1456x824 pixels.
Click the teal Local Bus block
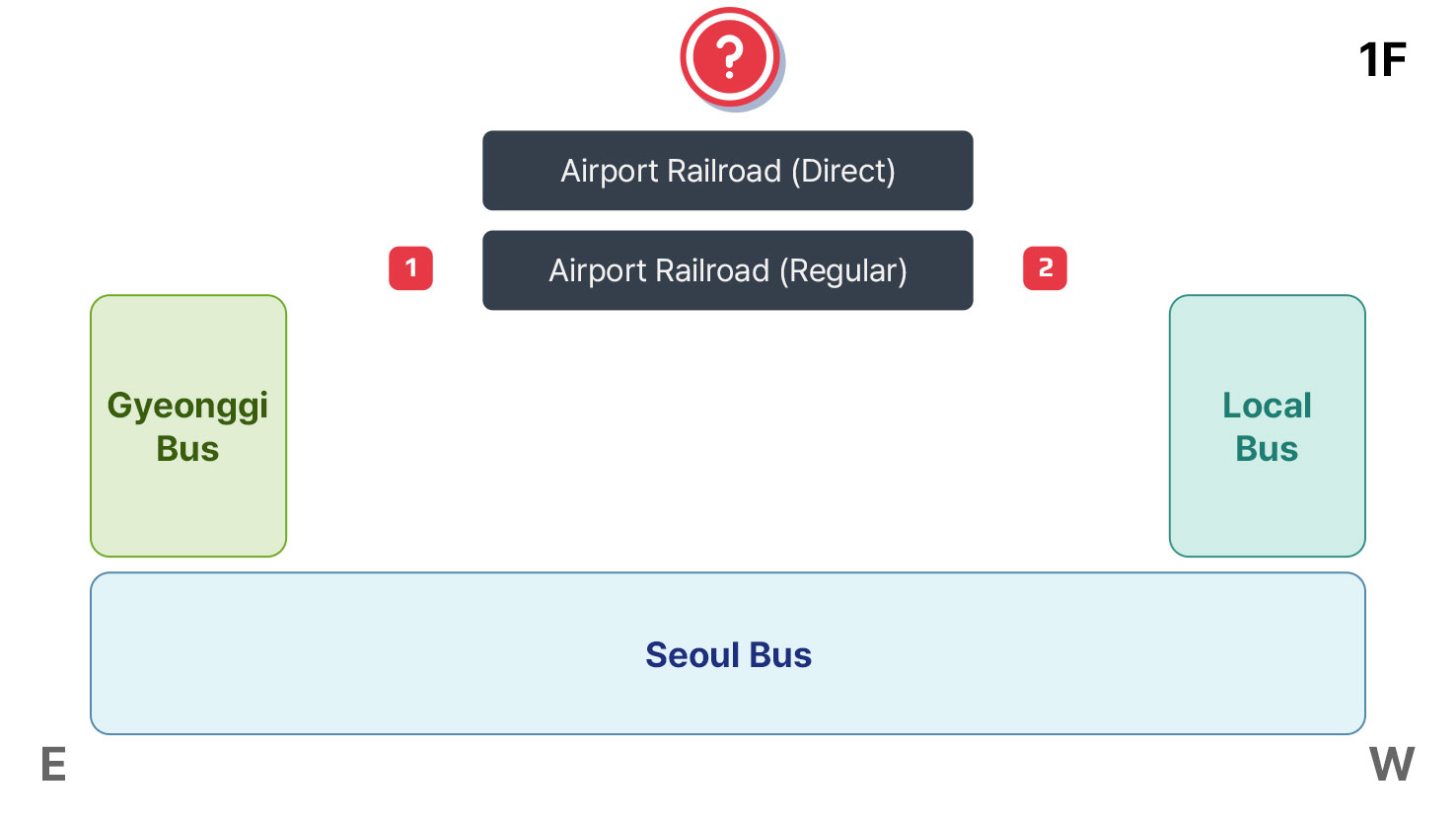1267,426
